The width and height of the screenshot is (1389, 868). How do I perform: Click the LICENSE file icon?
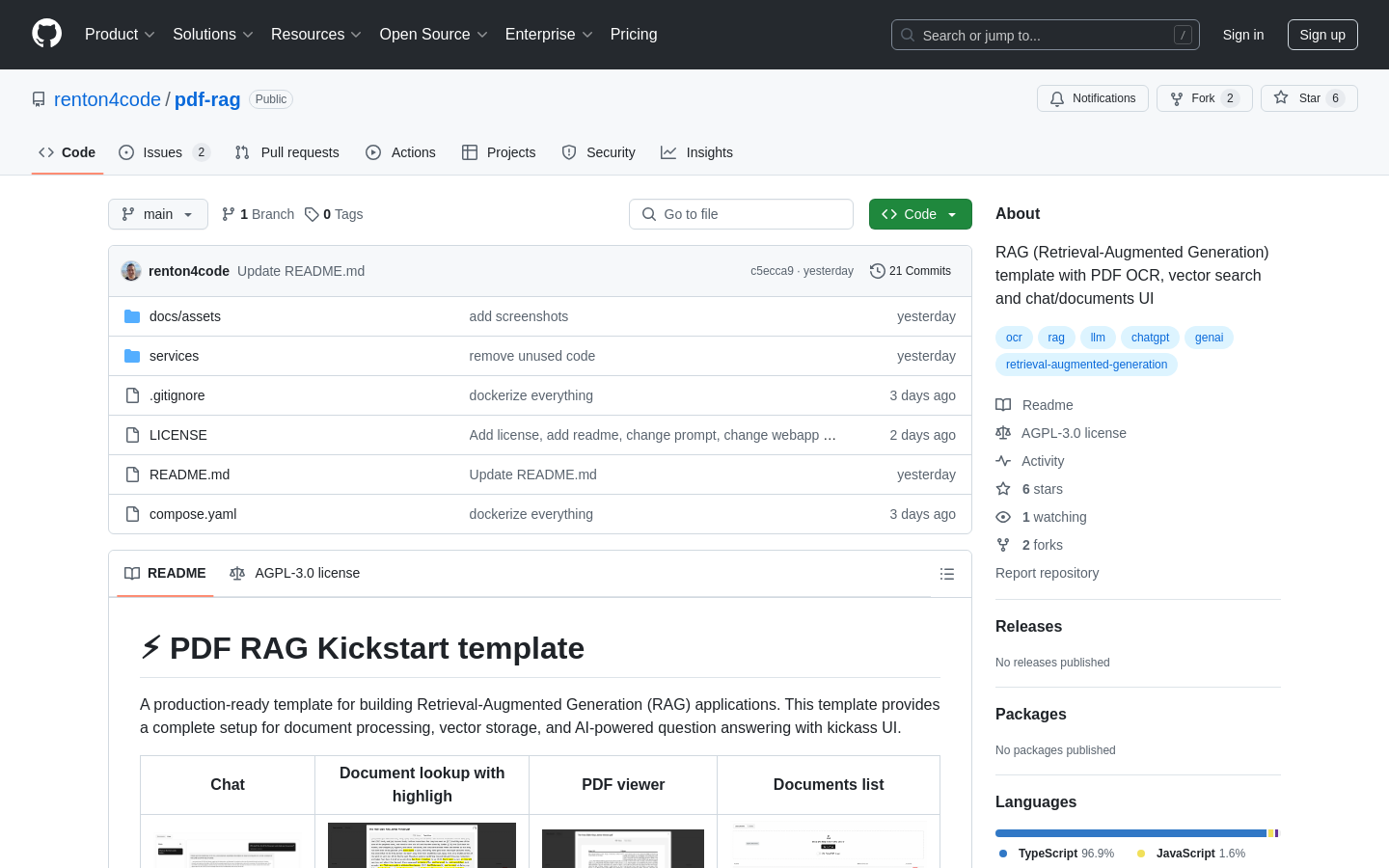pos(132,435)
